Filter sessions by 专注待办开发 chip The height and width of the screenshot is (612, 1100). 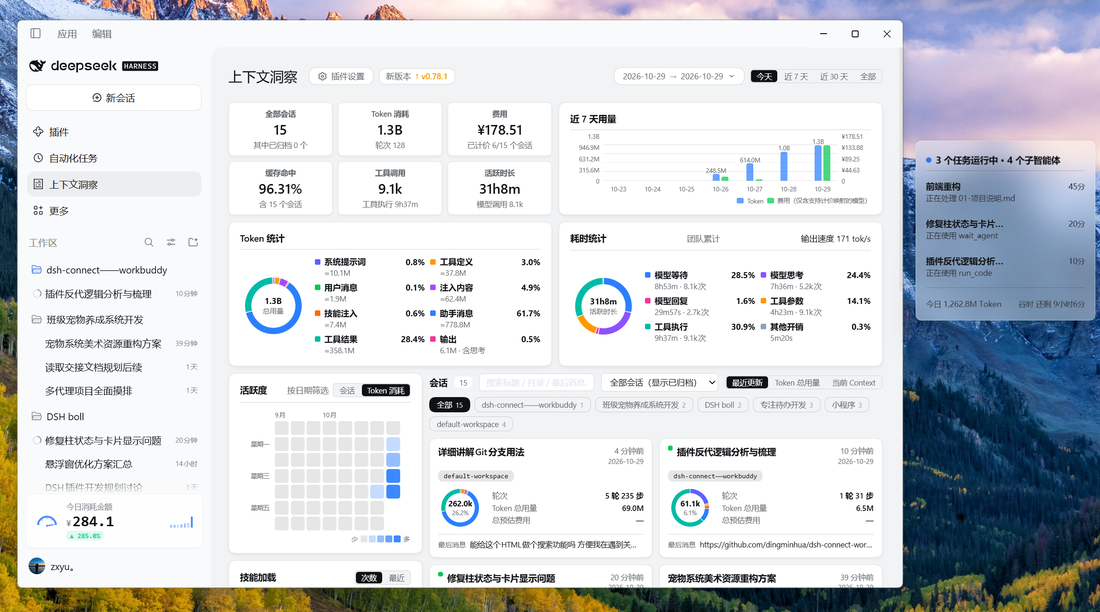tap(786, 404)
